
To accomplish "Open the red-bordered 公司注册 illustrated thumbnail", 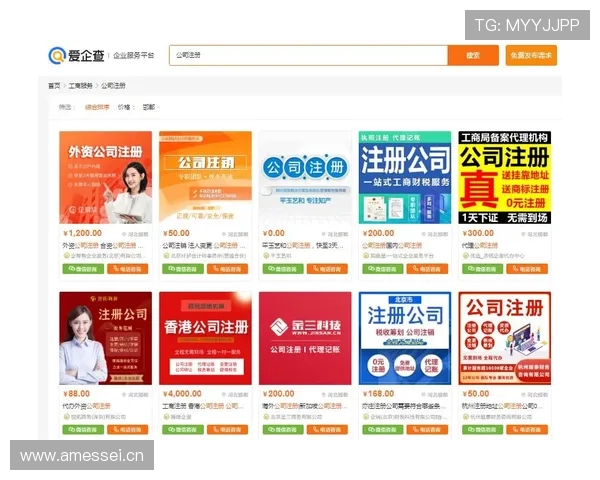I will coord(505,338).
